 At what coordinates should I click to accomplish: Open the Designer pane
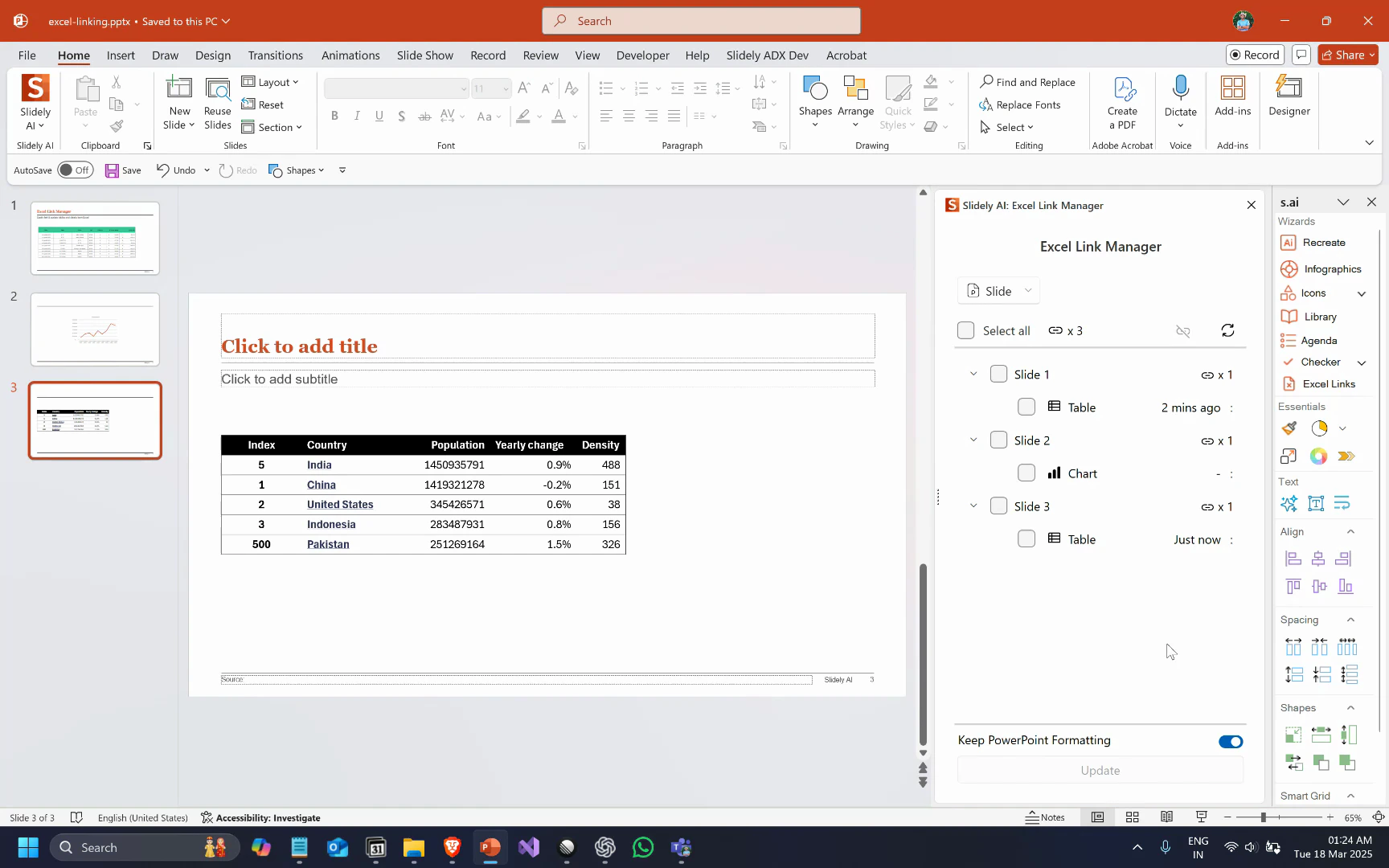click(1289, 98)
